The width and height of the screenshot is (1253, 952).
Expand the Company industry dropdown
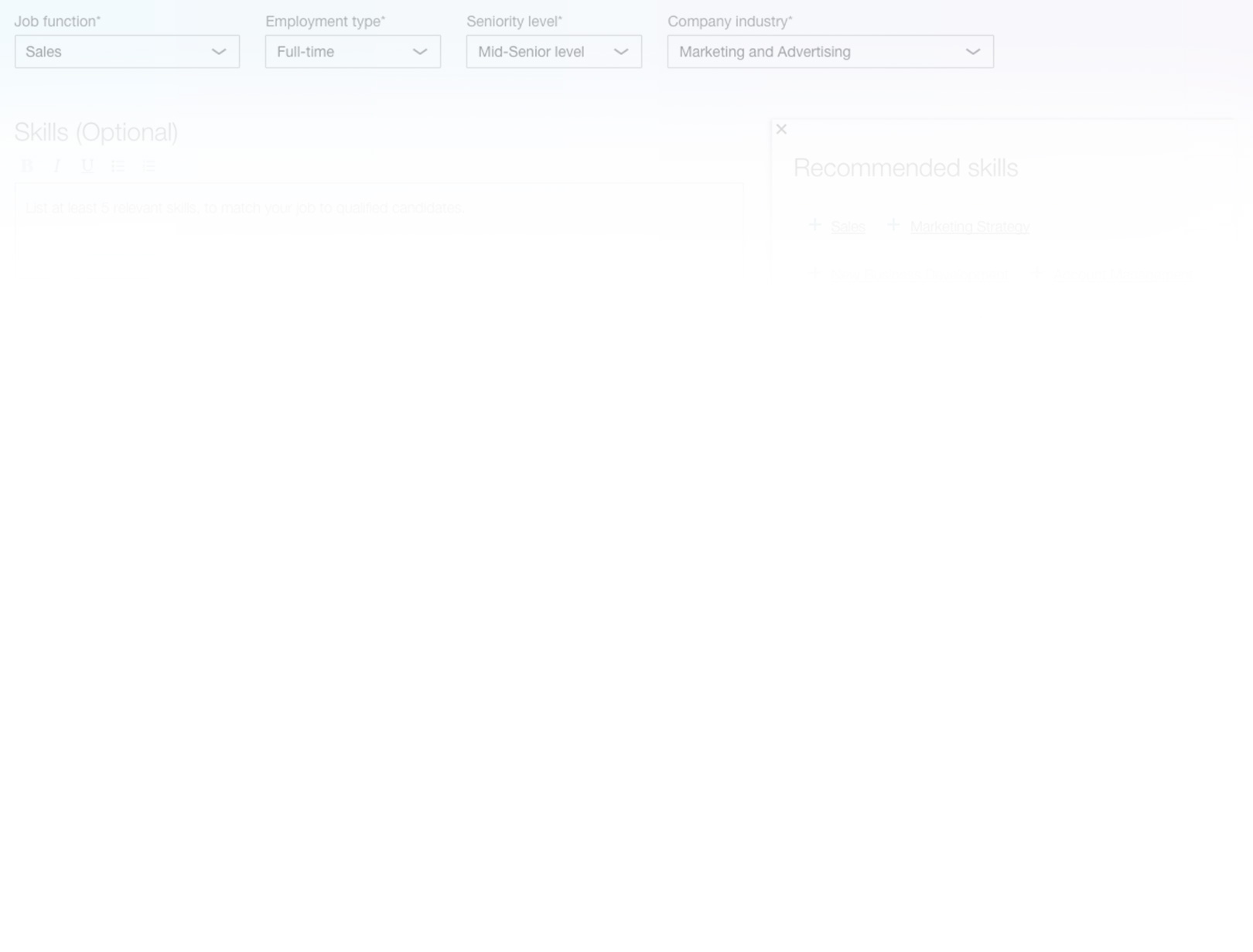click(830, 52)
